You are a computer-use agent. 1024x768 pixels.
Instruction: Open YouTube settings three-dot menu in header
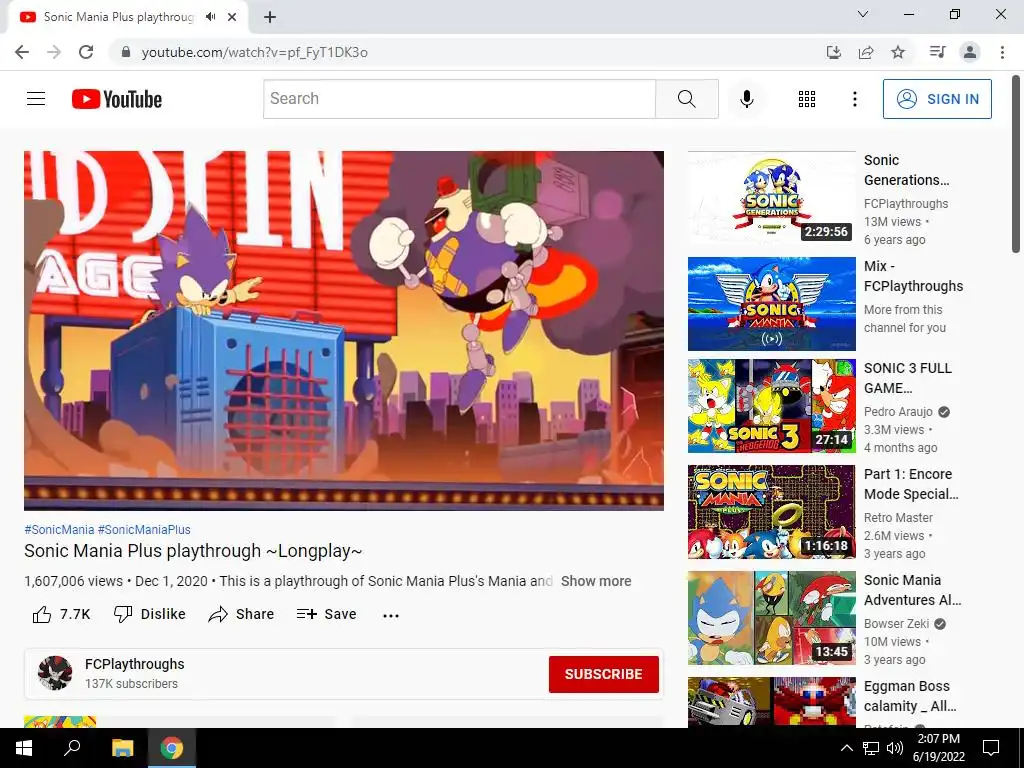coord(854,99)
